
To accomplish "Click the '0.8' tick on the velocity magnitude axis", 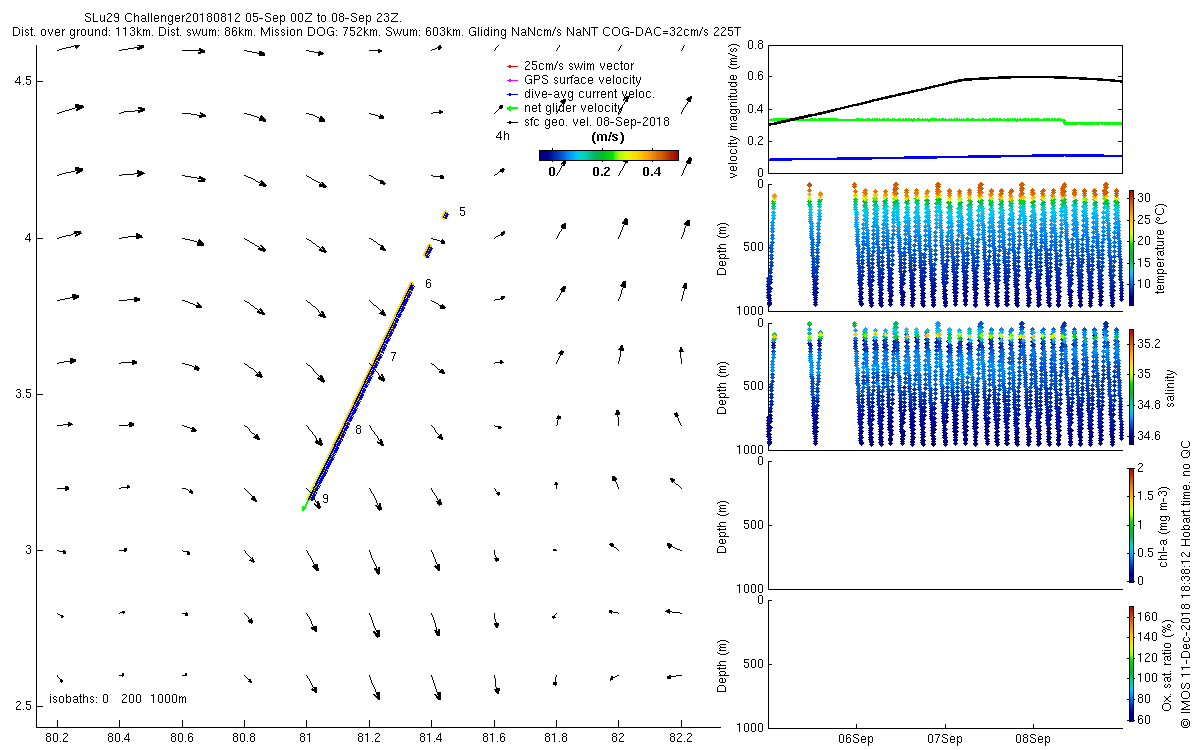I will coord(756,45).
